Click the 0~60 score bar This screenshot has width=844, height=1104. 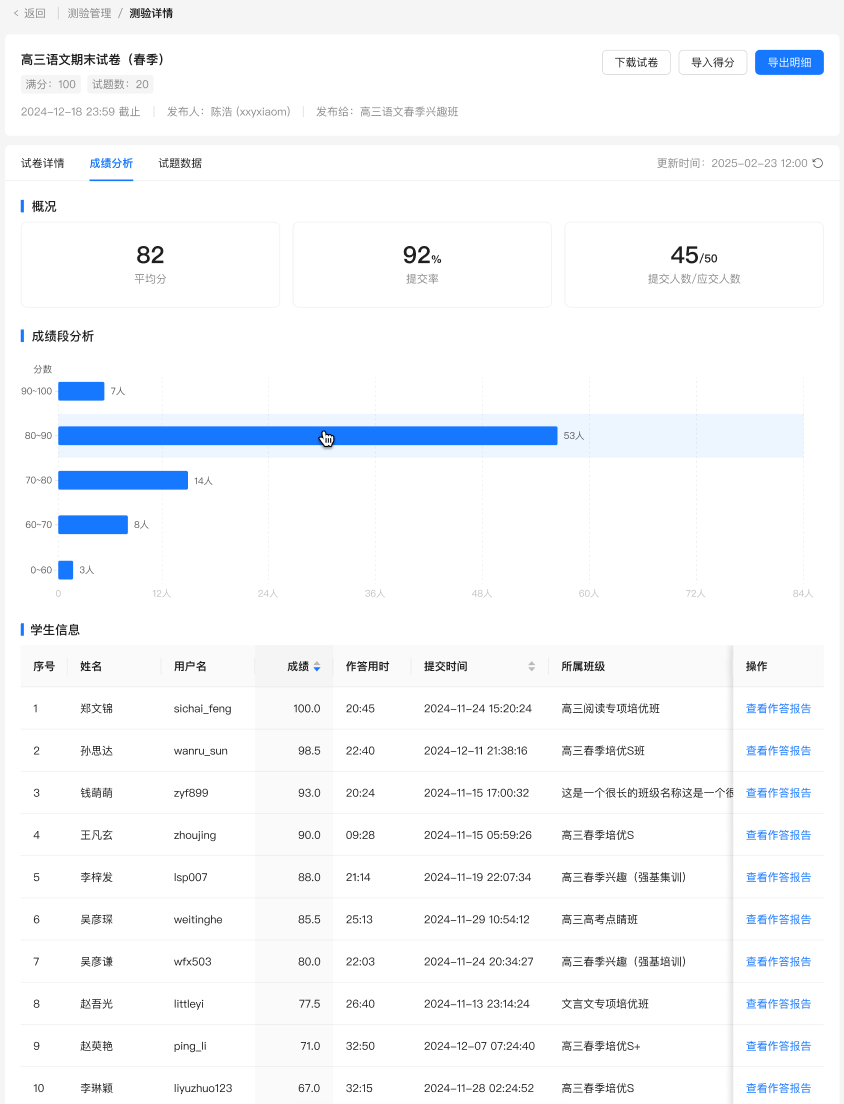coord(65,570)
